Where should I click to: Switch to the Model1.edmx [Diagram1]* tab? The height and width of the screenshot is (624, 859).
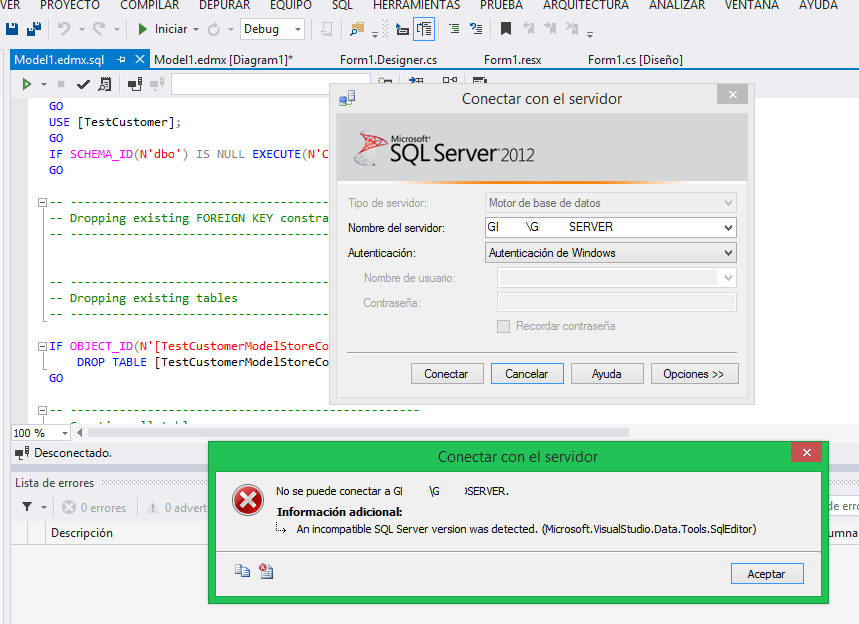(x=224, y=60)
